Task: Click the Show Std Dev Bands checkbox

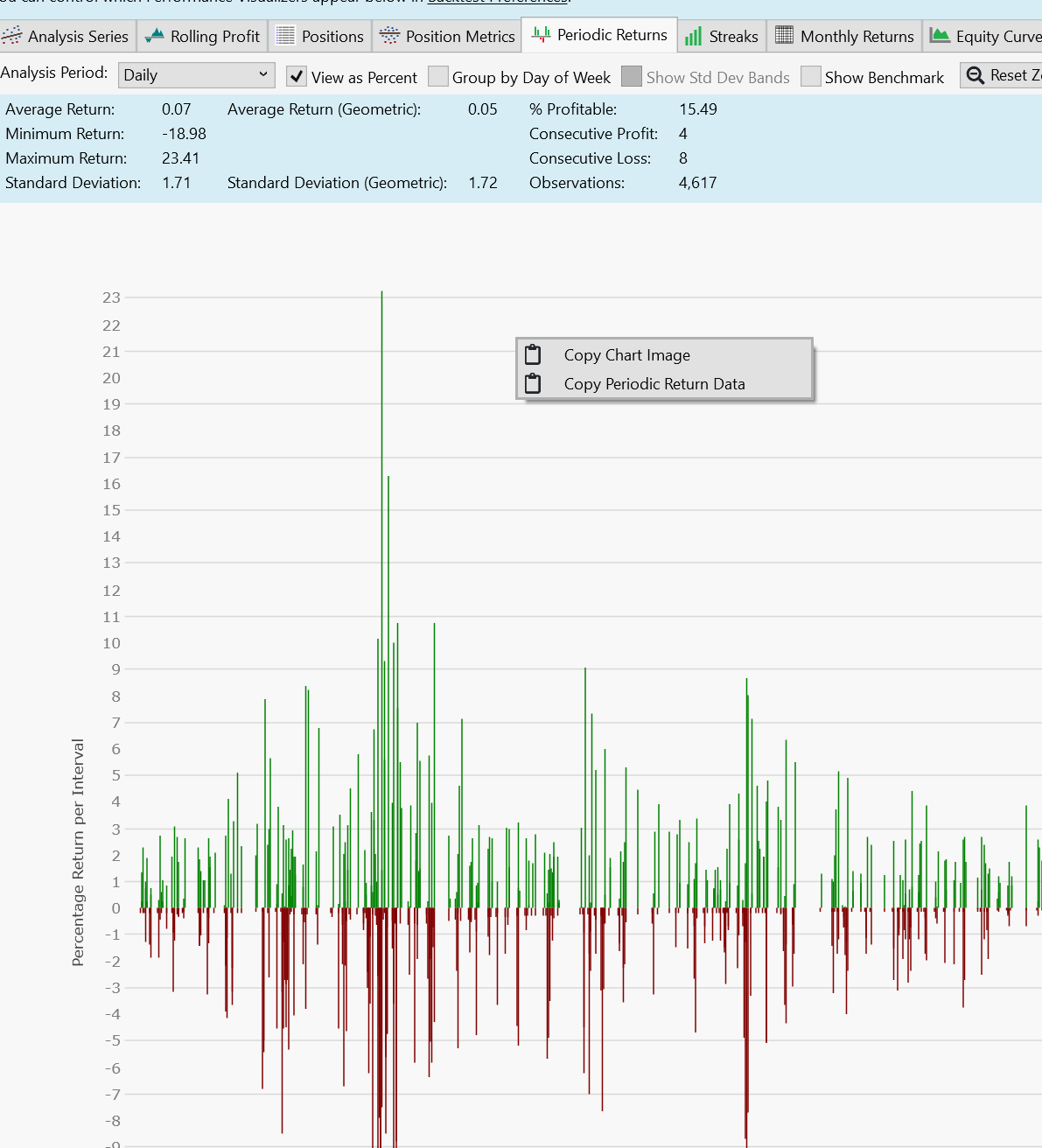Action: (x=632, y=77)
